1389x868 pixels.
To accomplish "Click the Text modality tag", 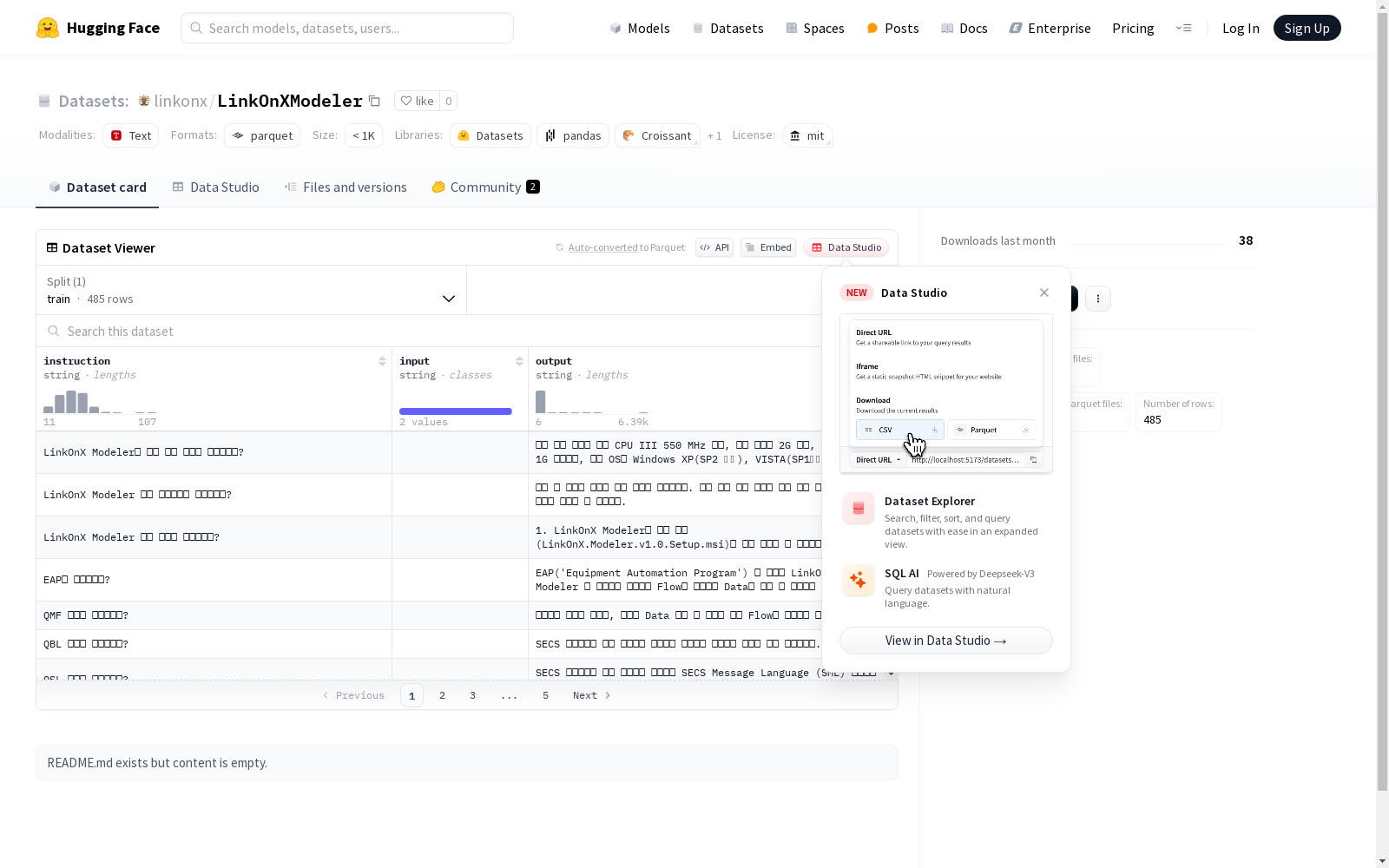I will [x=131, y=135].
